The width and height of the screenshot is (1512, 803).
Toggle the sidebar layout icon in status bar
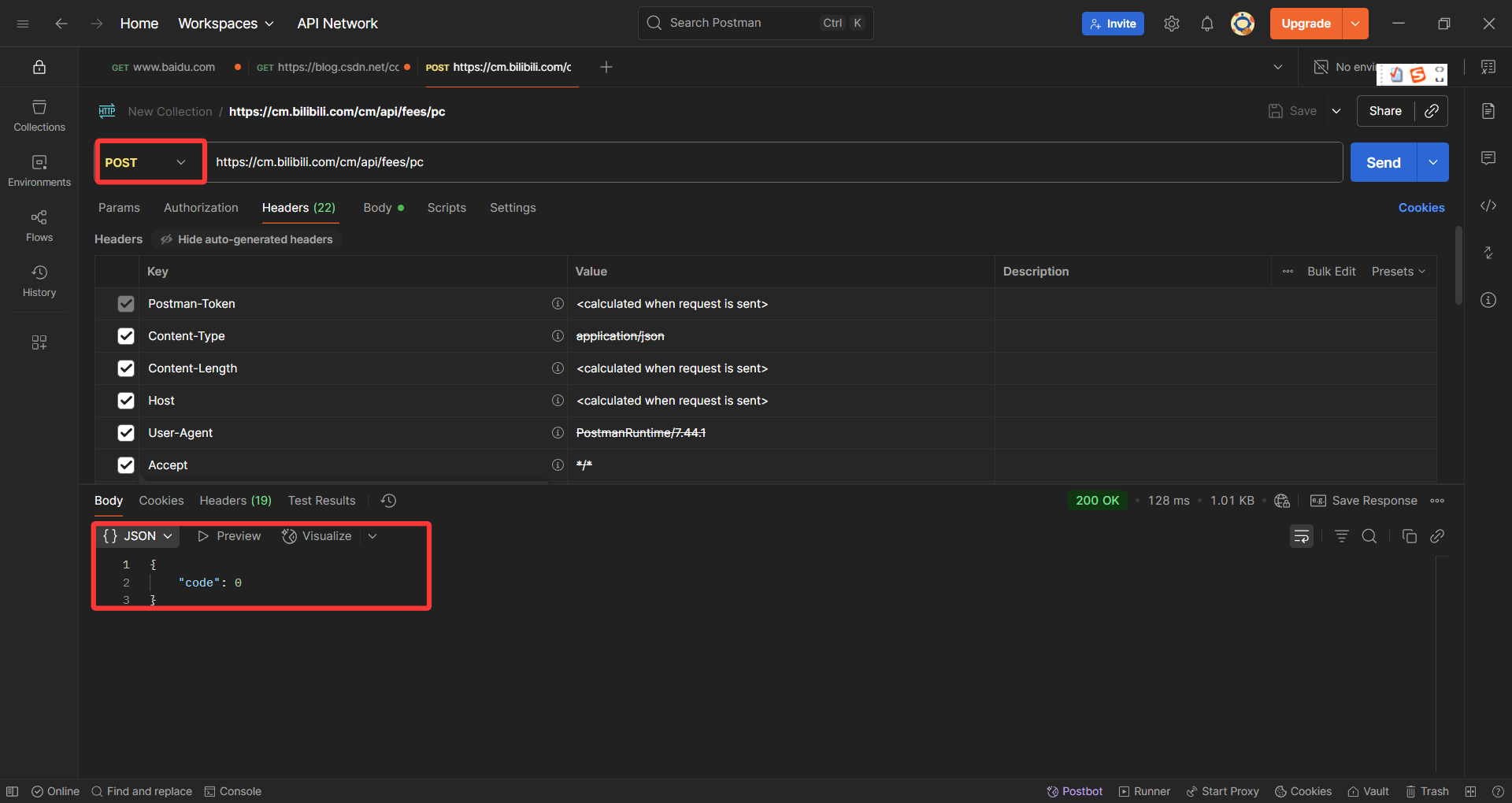13,791
